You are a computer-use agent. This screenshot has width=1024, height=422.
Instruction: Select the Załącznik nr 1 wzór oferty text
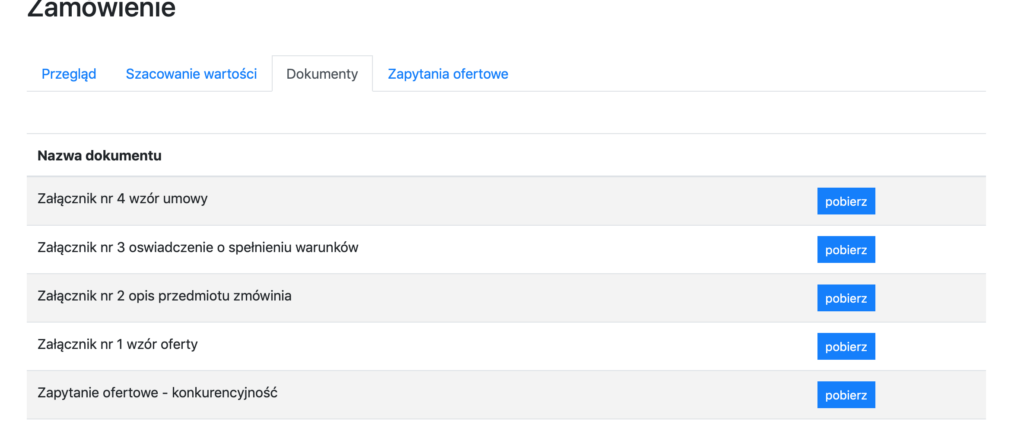[117, 344]
